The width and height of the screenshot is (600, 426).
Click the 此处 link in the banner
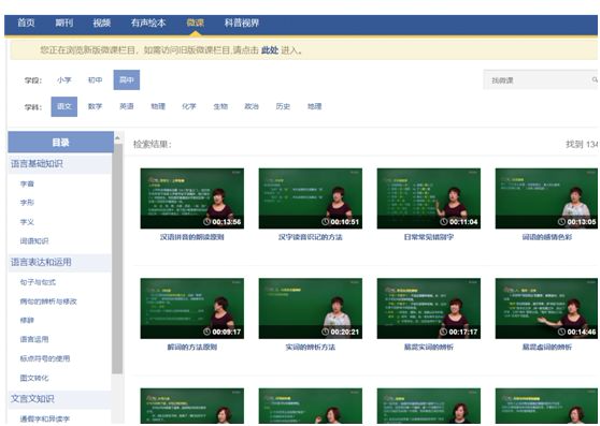269,50
